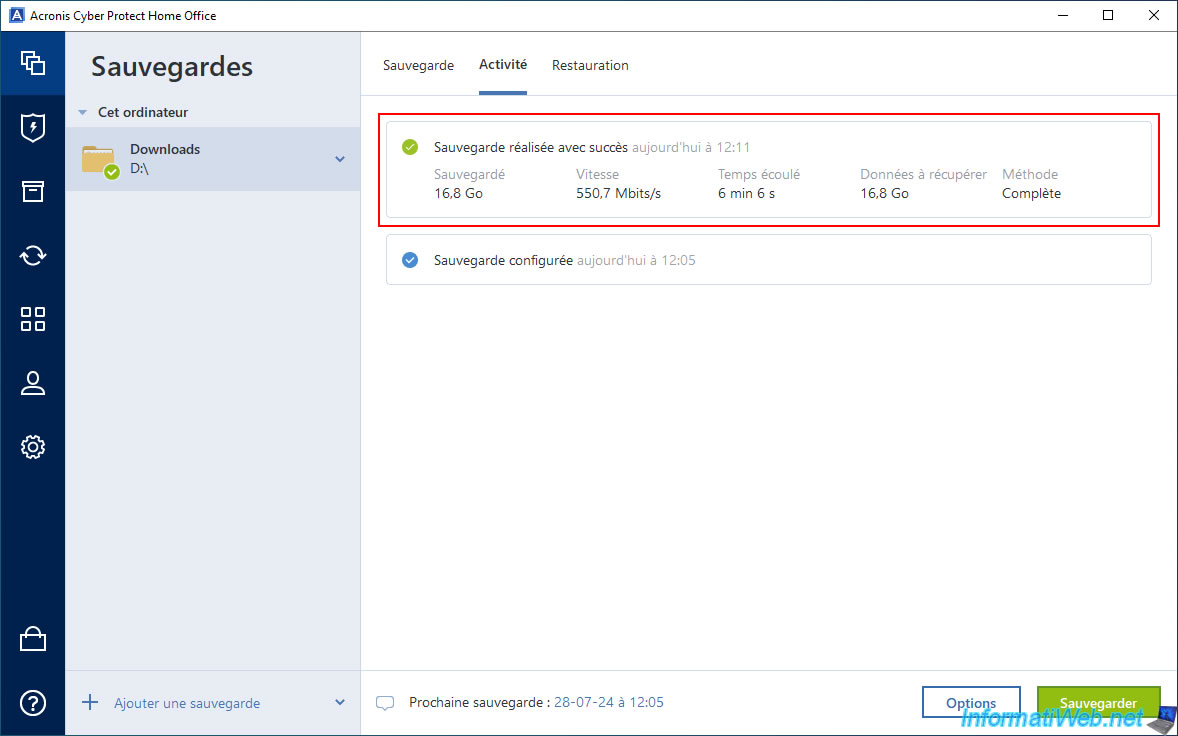Viewport: 1178px width, 736px height.
Task: Switch to the Restauration tab
Action: point(590,65)
